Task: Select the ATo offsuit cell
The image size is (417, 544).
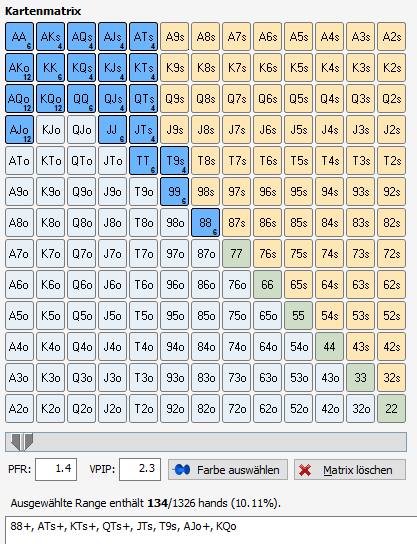Action: (19, 161)
